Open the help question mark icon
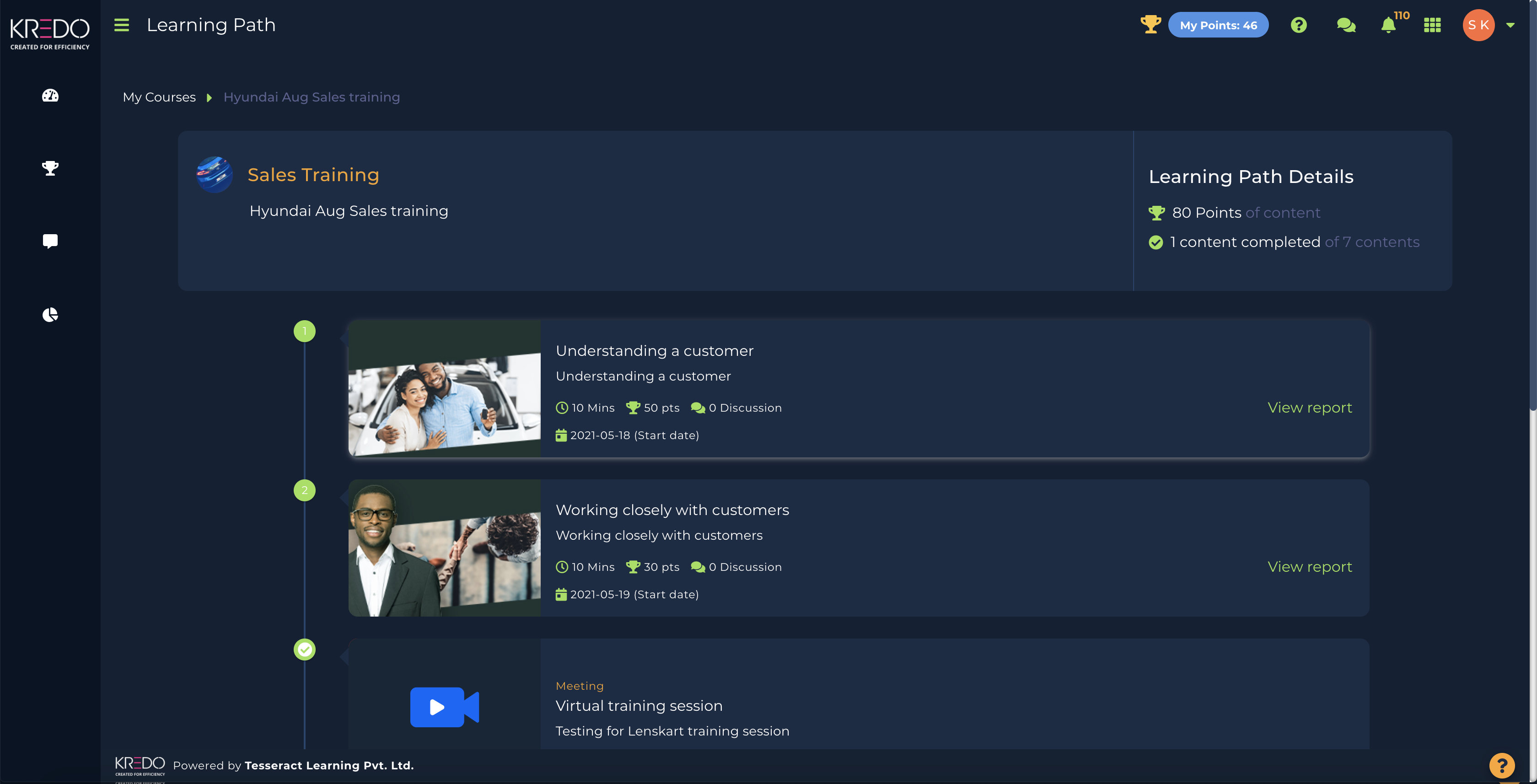The width and height of the screenshot is (1537, 784). [1299, 24]
